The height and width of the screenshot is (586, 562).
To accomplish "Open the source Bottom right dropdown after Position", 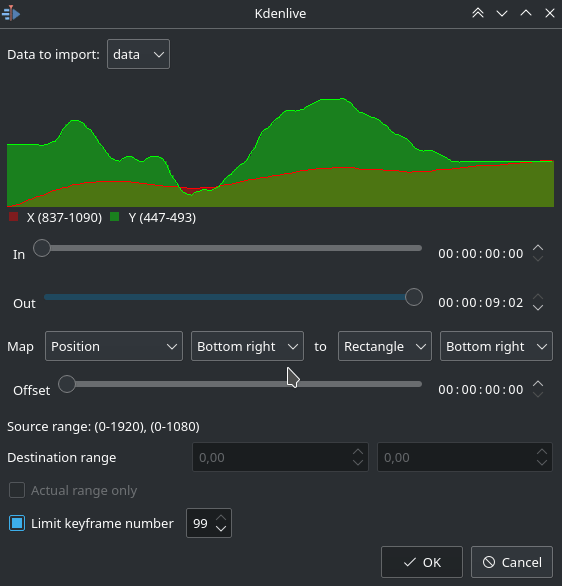I will 247,346.
